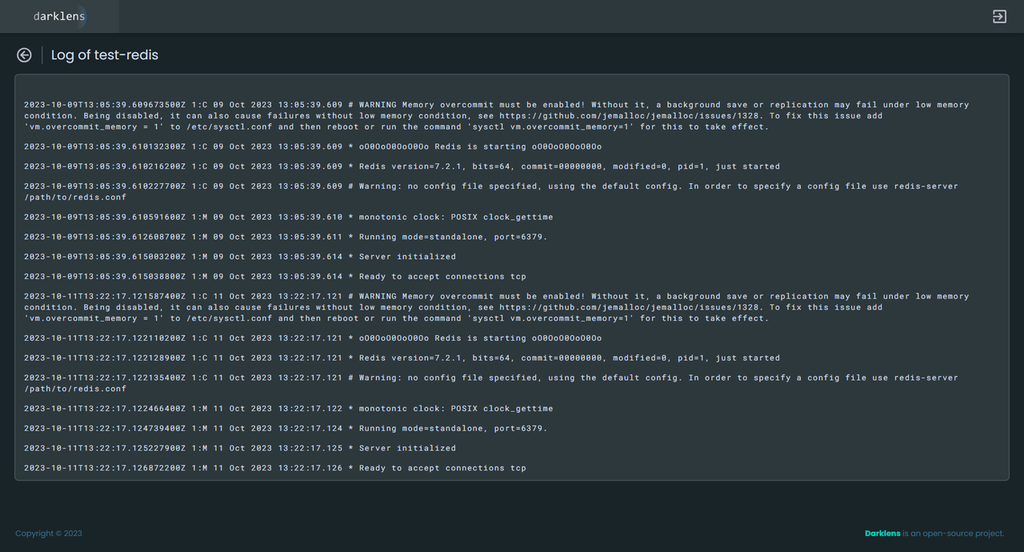
Task: Click 09 Oct 'Redis version=7.2.1' log line
Action: pos(402,166)
